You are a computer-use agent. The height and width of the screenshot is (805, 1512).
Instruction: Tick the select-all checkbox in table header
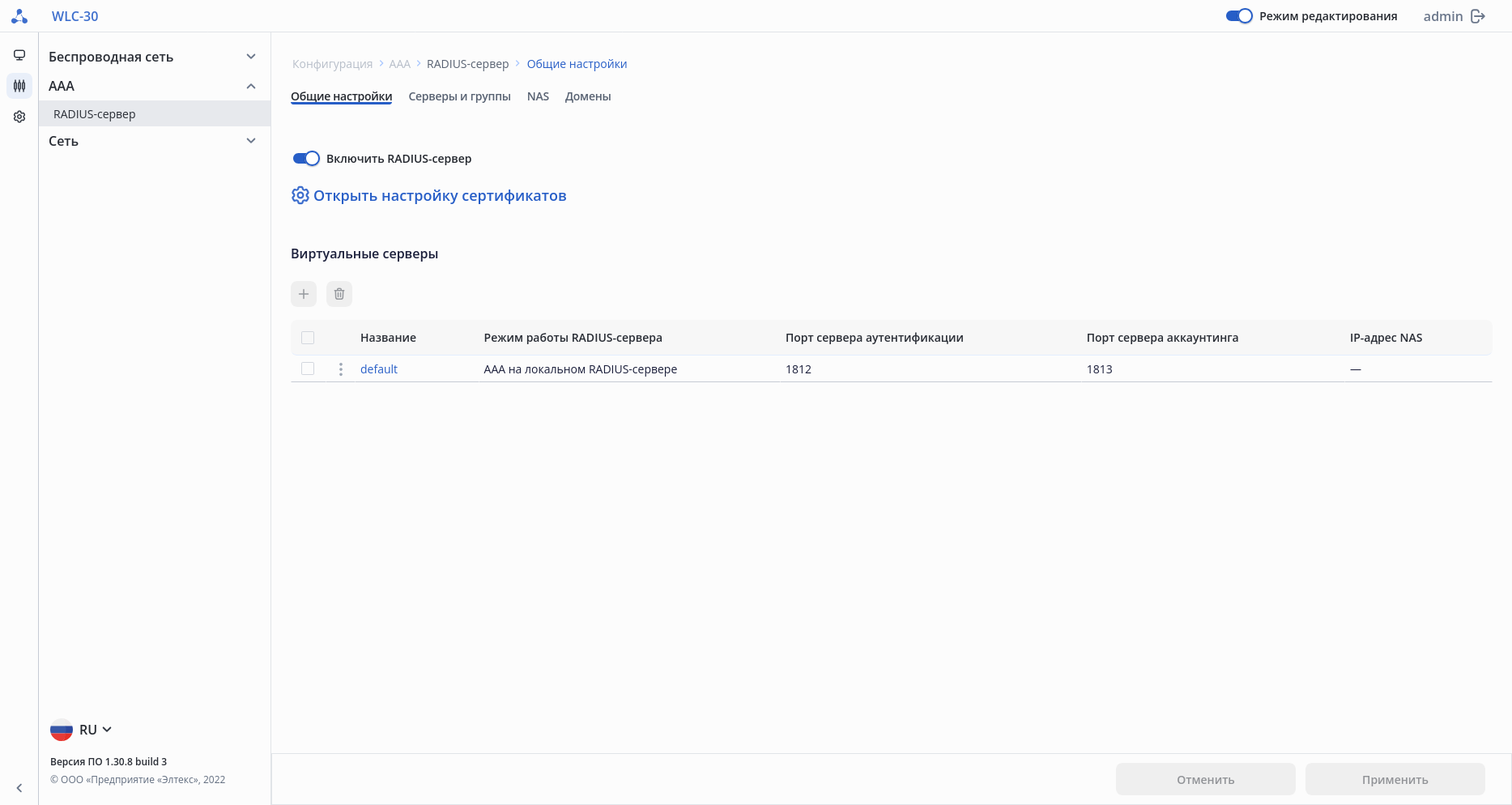[308, 338]
